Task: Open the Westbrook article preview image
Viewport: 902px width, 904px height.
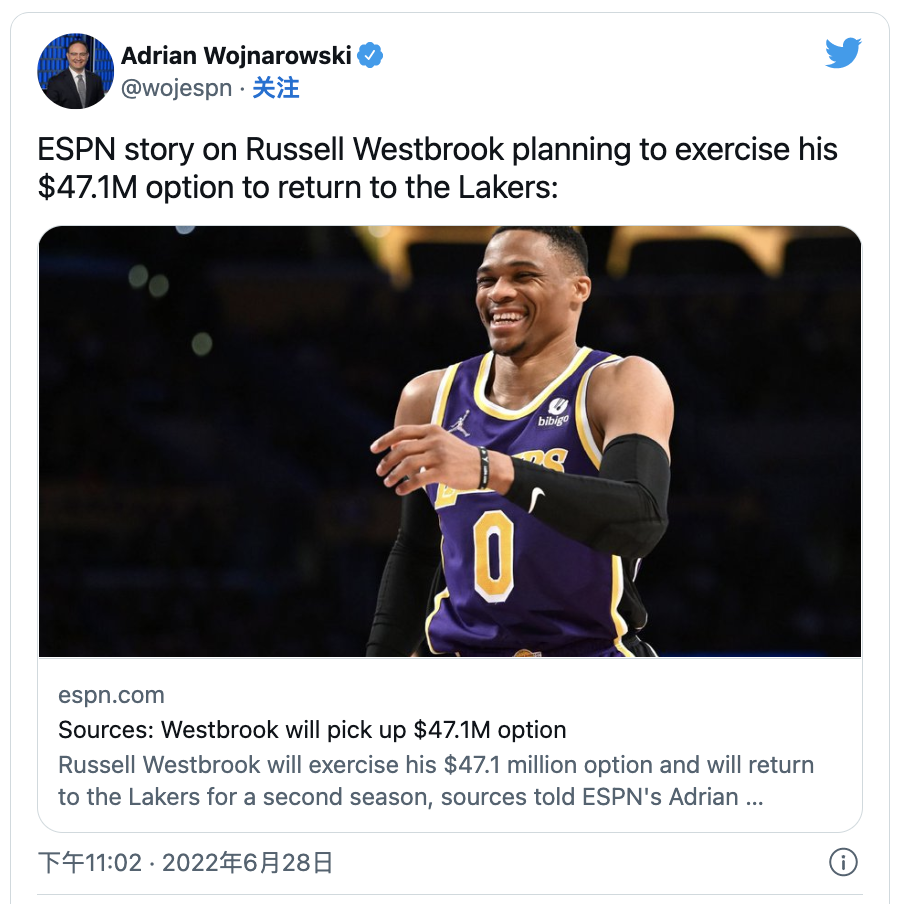Action: (450, 441)
